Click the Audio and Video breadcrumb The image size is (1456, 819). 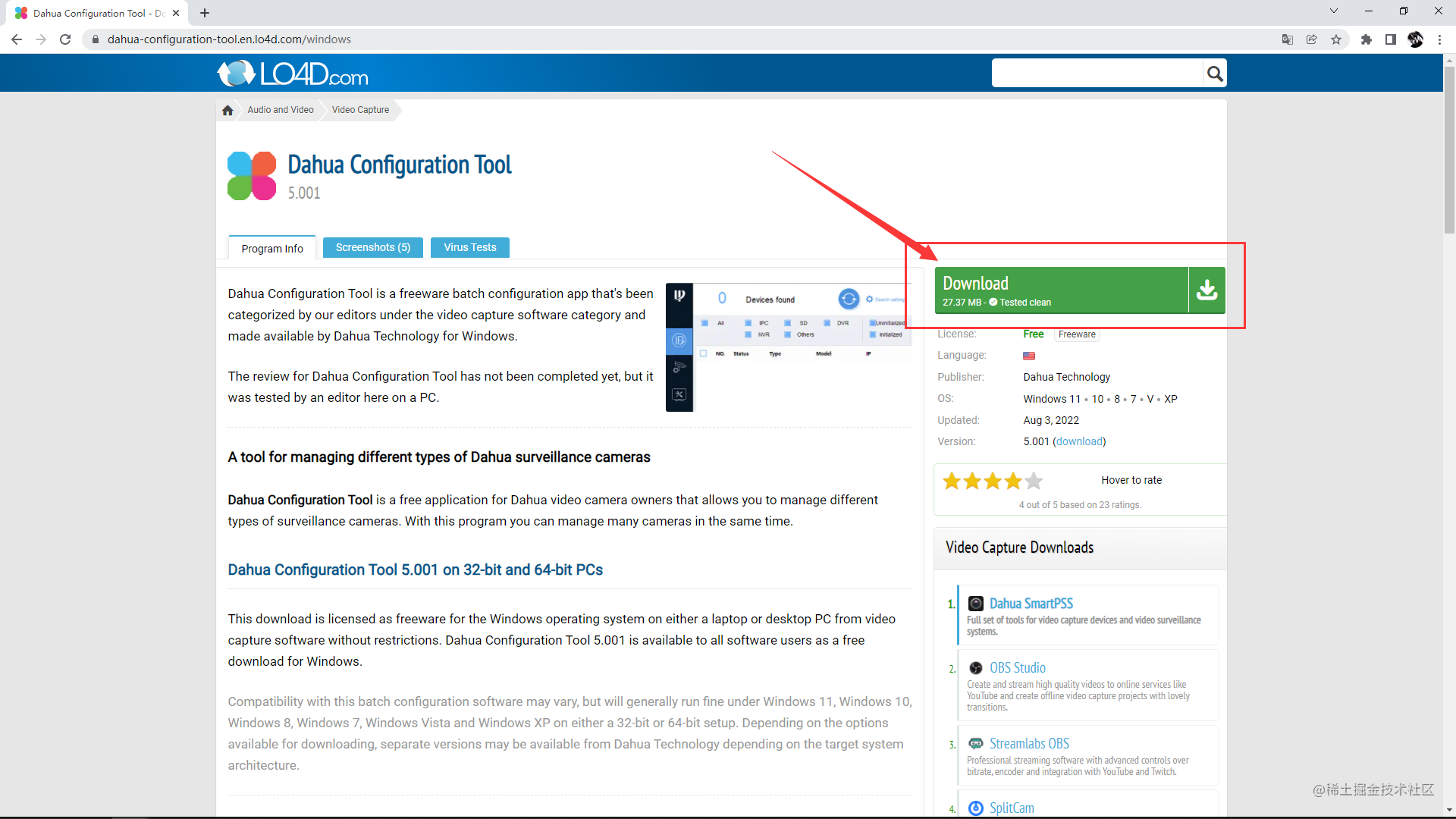(281, 110)
